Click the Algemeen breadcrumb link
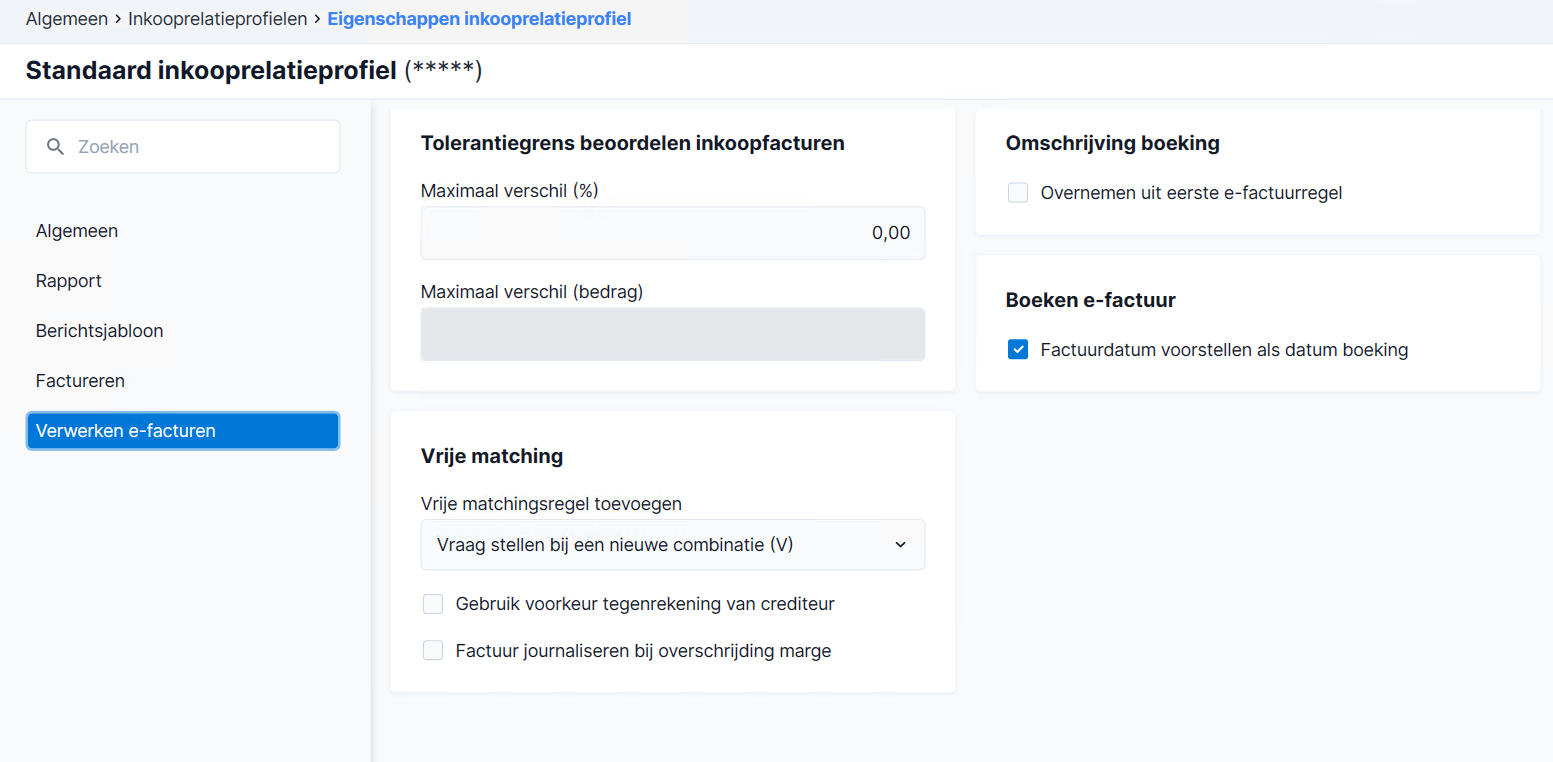This screenshot has width=1553, height=762. 66,19
